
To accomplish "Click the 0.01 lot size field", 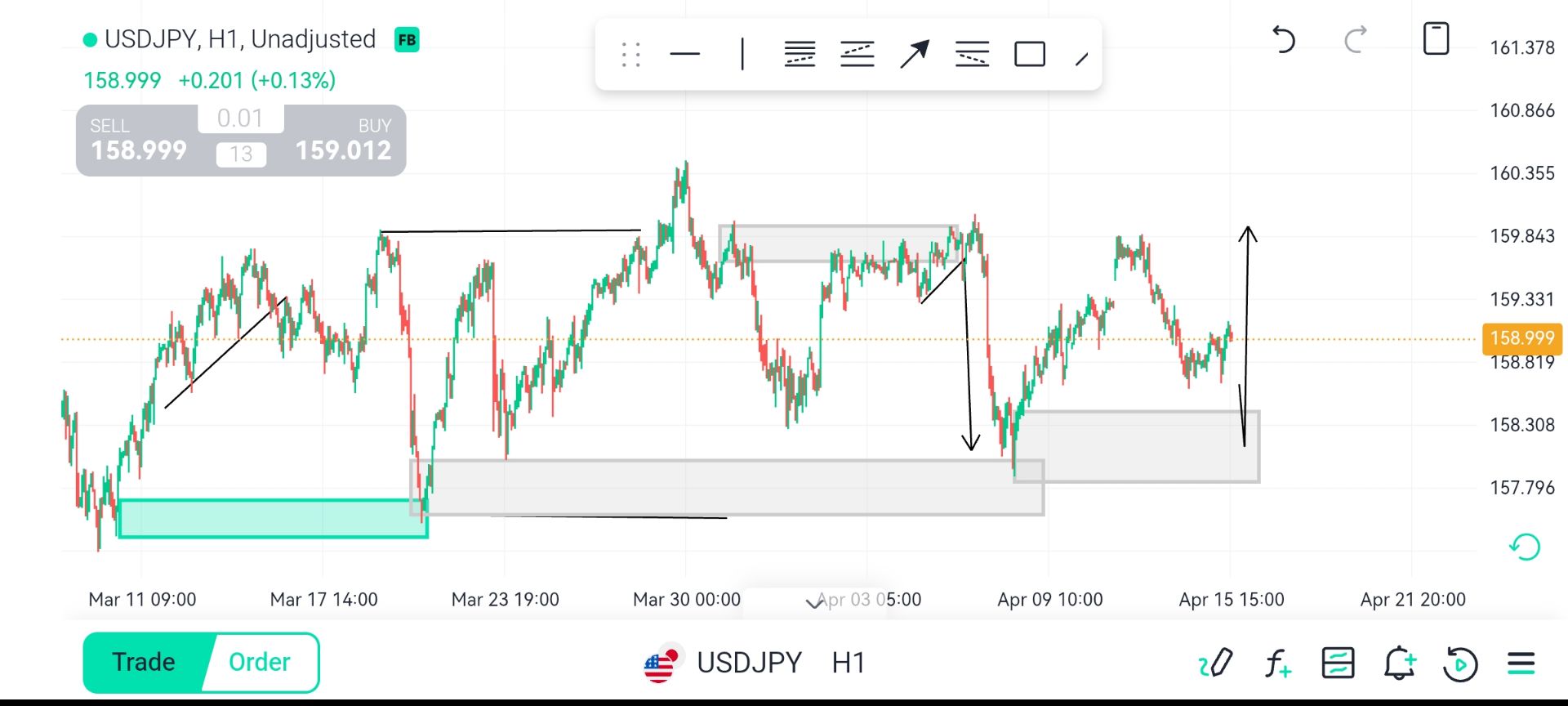I will click(240, 118).
